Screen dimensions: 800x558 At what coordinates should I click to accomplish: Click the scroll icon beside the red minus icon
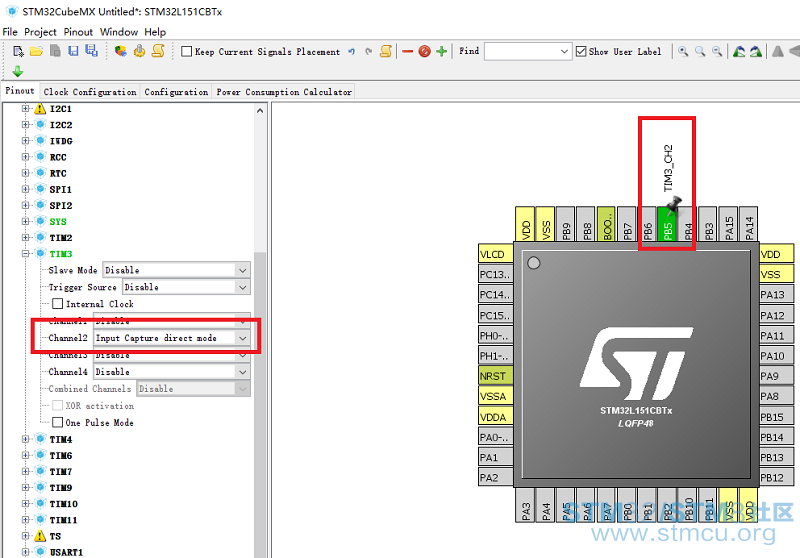(386, 51)
